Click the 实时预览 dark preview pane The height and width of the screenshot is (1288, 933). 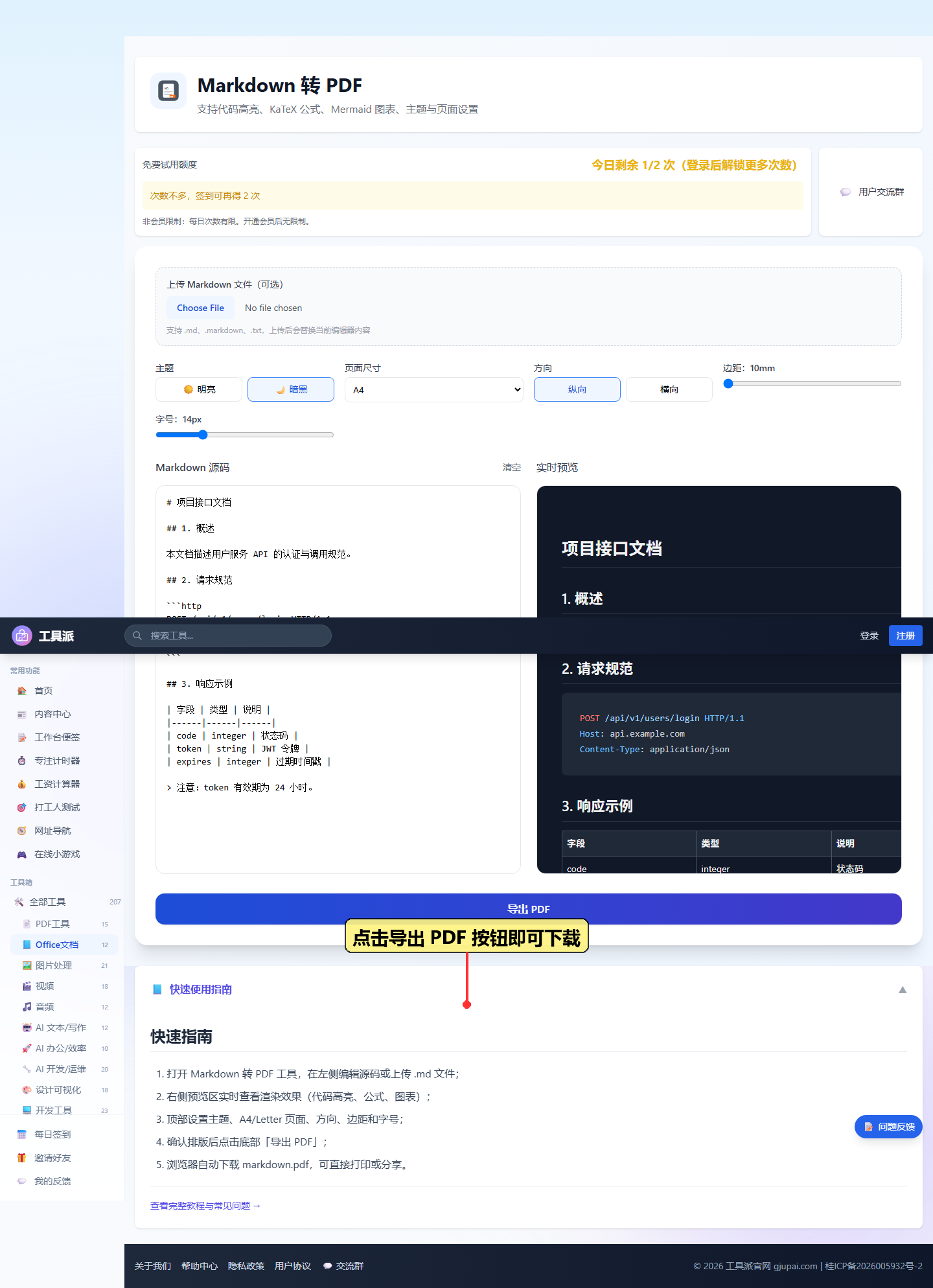coord(719,680)
